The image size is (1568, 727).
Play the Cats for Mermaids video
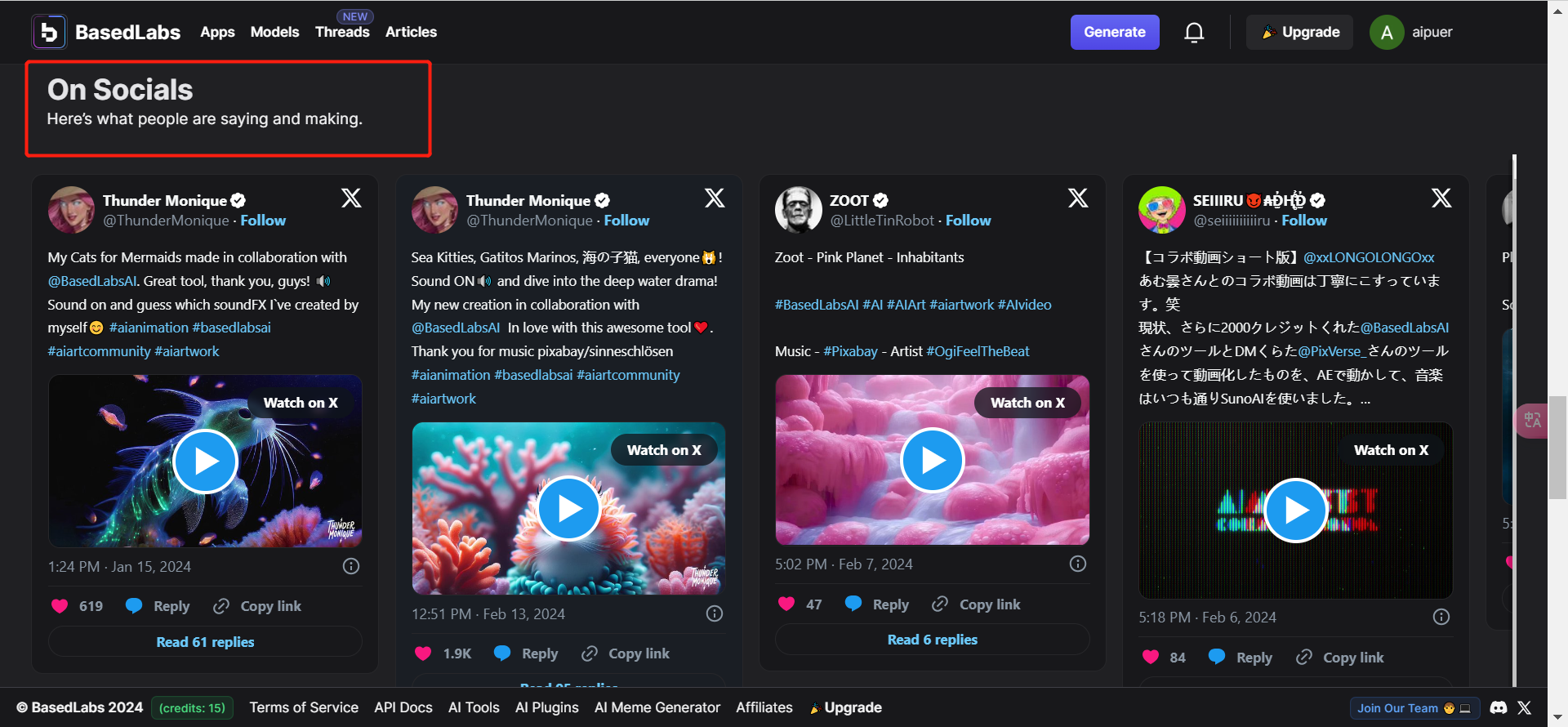[x=205, y=462]
